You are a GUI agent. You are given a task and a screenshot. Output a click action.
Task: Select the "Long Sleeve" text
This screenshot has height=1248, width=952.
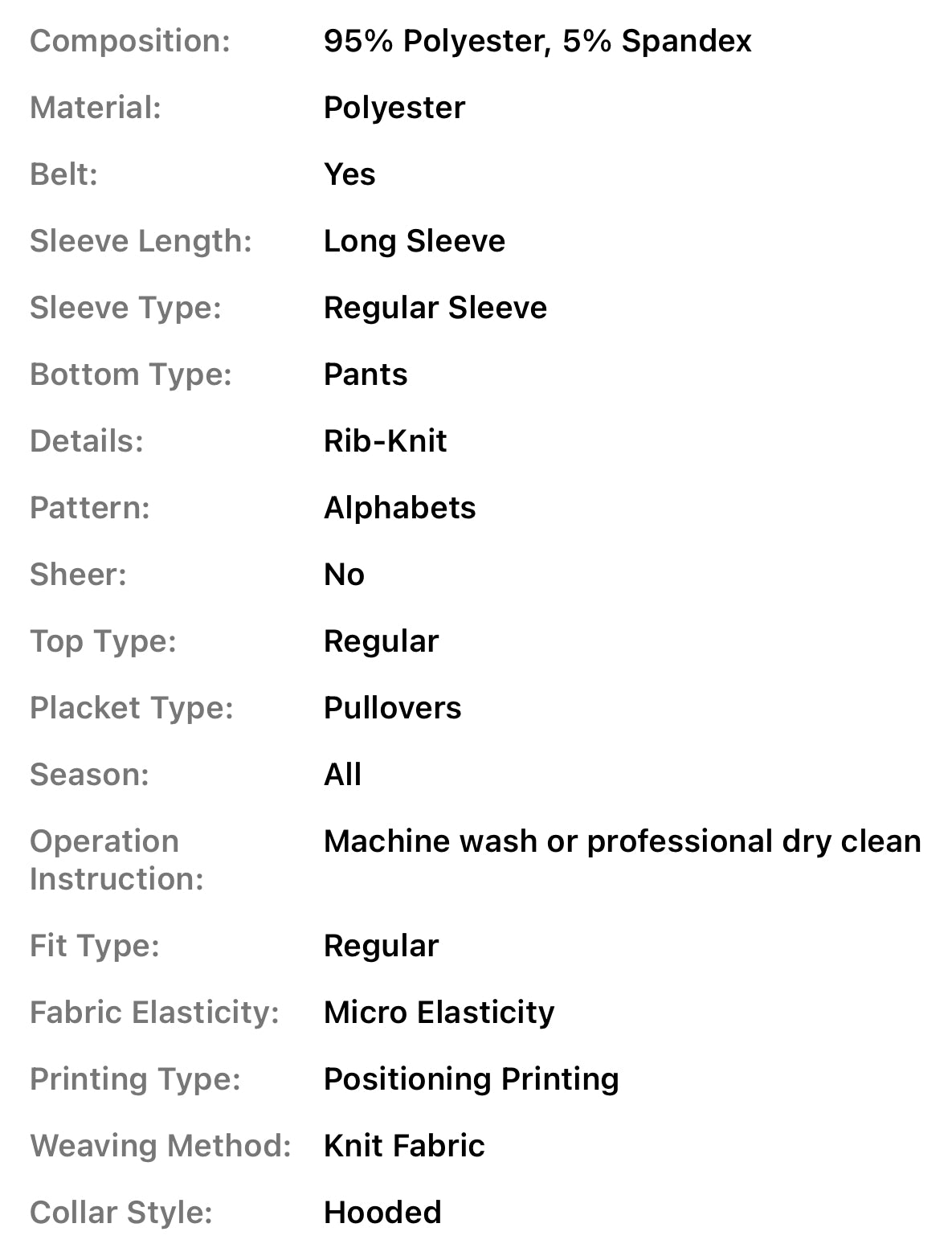(x=414, y=241)
